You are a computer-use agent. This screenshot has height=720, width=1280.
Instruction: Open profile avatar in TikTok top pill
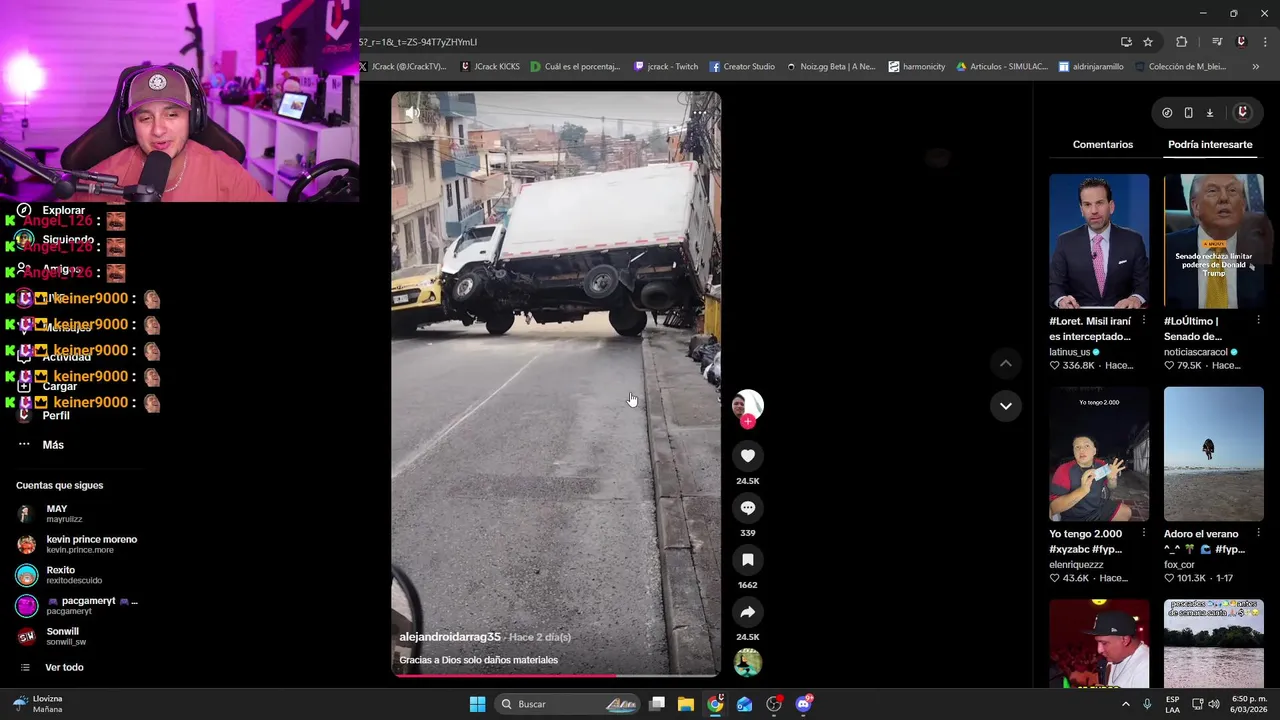pyautogui.click(x=1243, y=113)
